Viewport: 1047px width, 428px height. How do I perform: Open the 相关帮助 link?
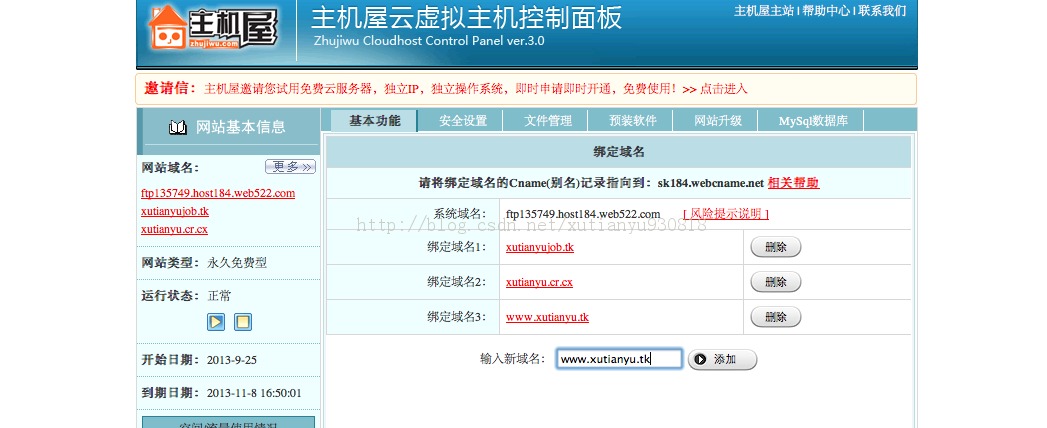pos(793,183)
